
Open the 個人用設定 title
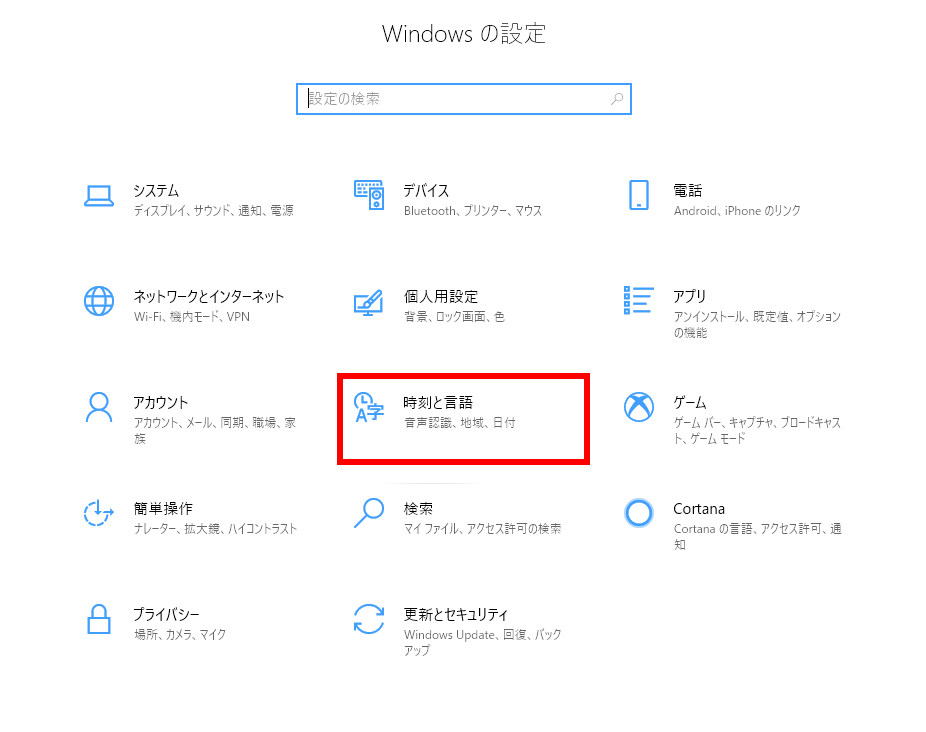(x=441, y=296)
